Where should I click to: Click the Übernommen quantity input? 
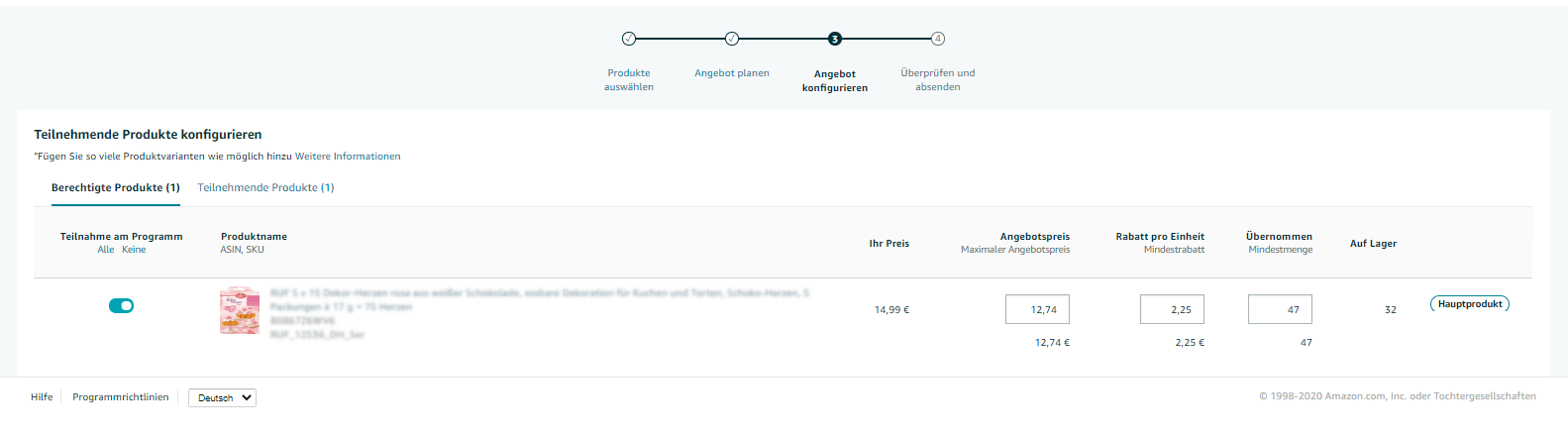tap(1280, 309)
